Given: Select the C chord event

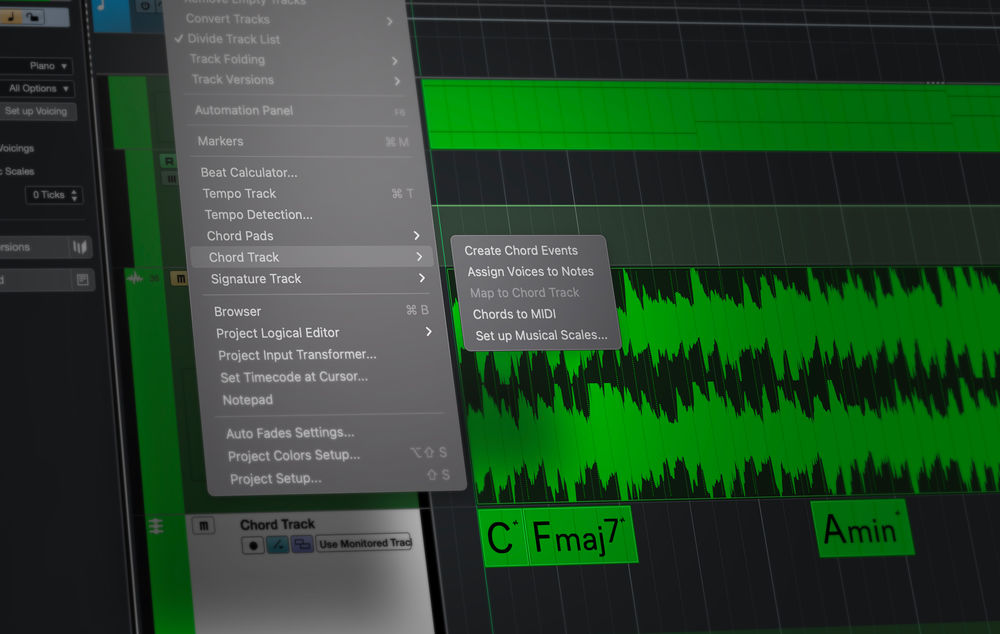Looking at the screenshot, I should [x=503, y=537].
